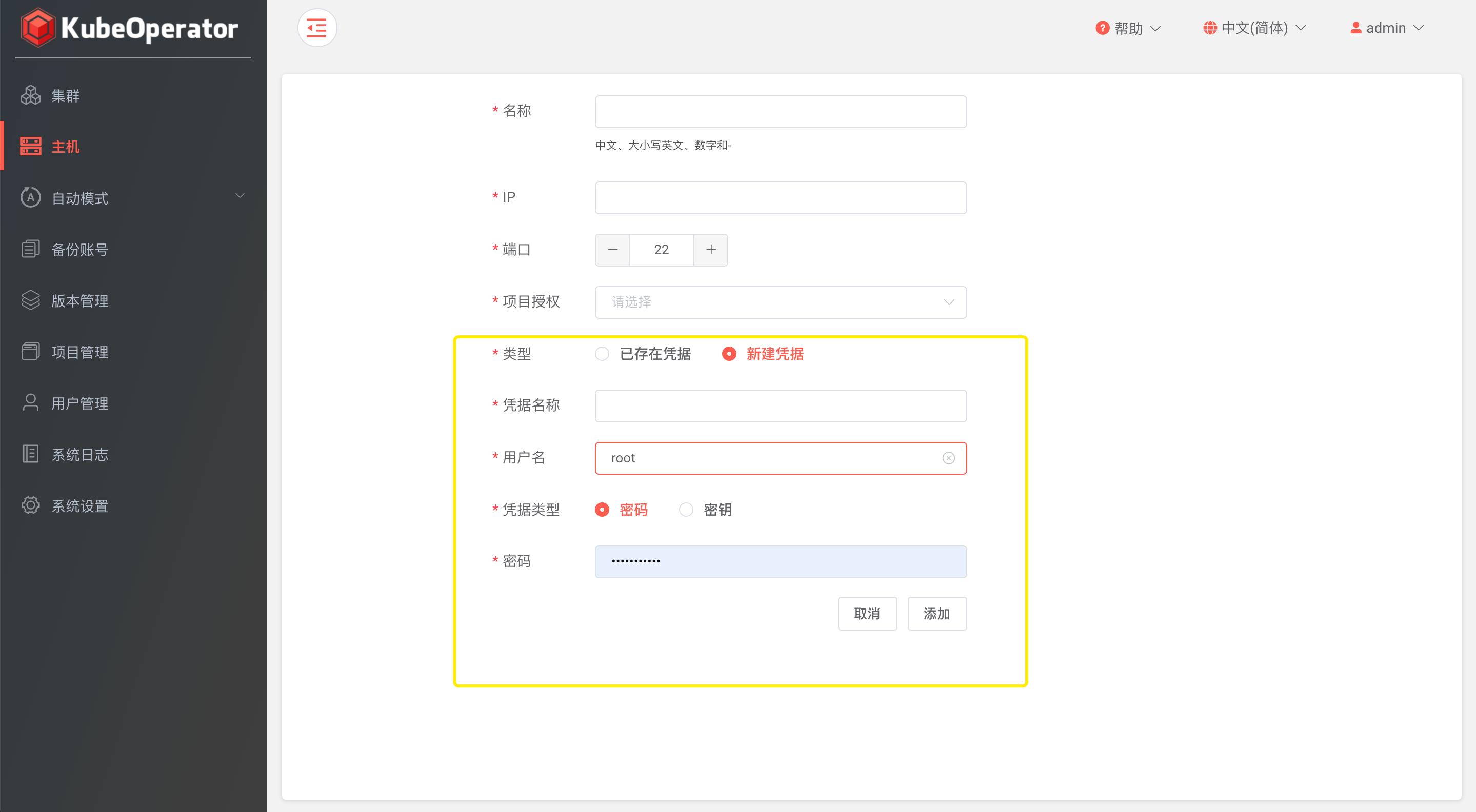Click the user management person icon
The height and width of the screenshot is (812, 1476).
click(30, 402)
